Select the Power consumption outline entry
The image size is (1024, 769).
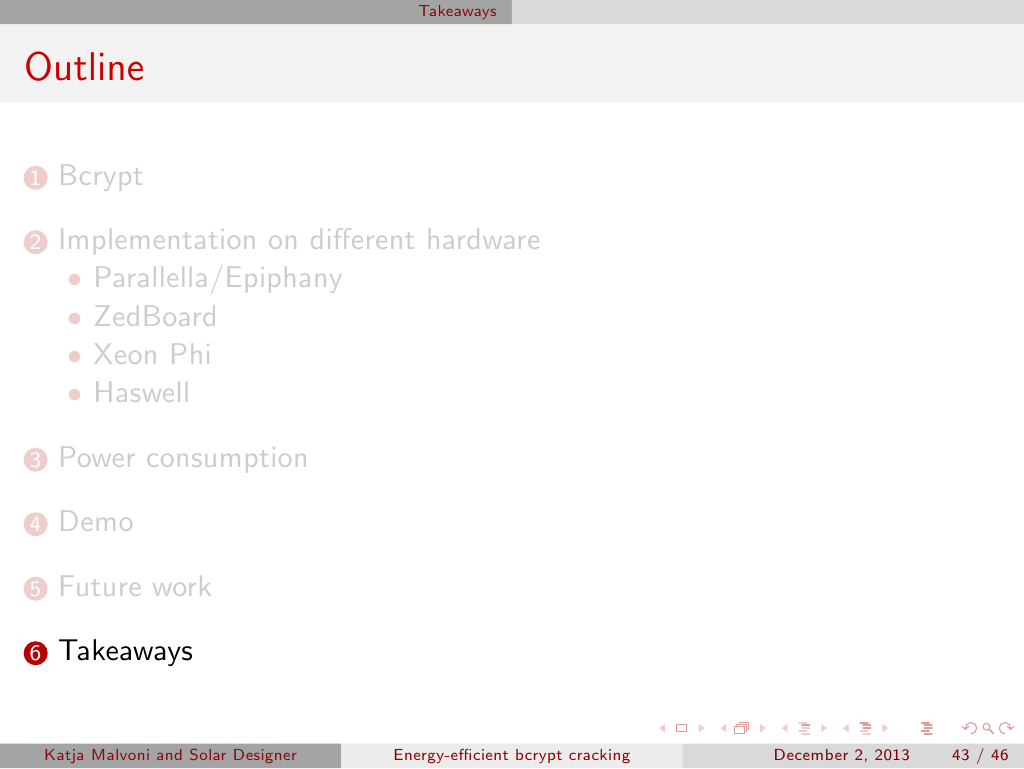coord(183,458)
